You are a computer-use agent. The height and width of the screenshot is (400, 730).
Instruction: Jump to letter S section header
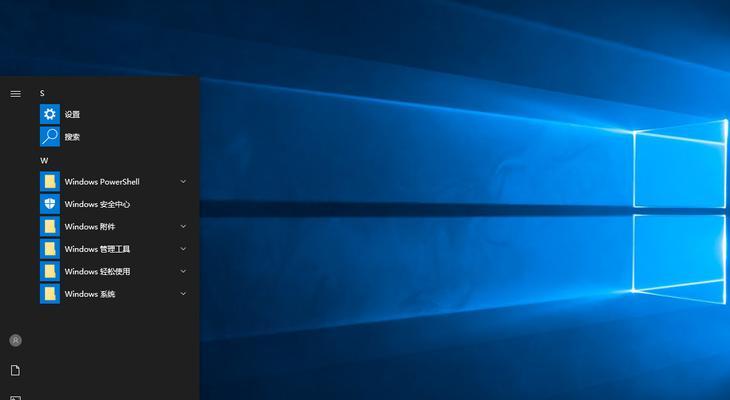point(42,93)
